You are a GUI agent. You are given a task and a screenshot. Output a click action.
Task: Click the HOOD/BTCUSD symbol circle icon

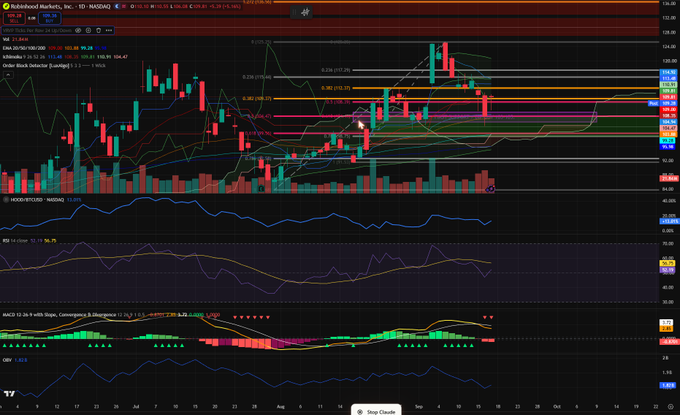(x=6, y=200)
